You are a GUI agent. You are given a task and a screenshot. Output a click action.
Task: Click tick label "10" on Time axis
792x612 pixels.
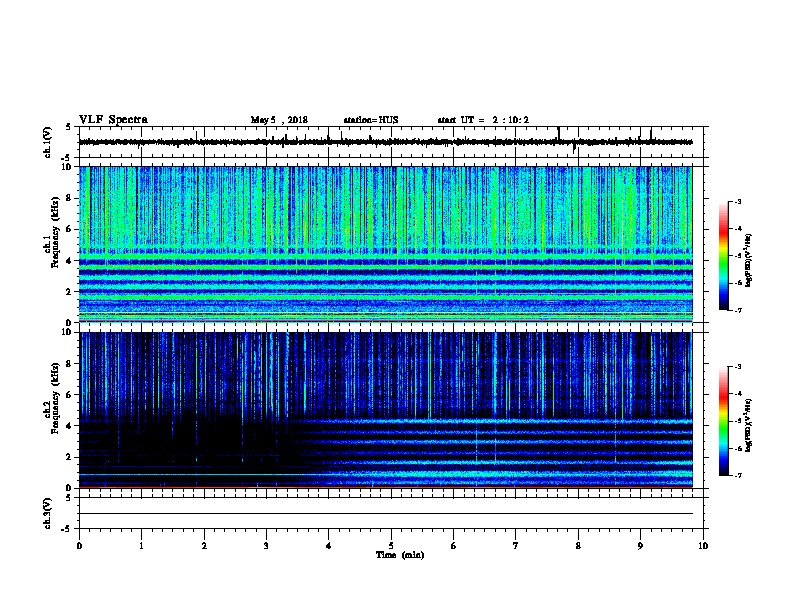click(703, 546)
